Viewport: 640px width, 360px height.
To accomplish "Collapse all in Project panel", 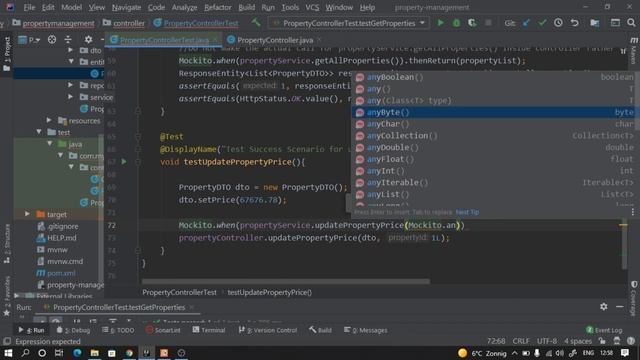I will pyautogui.click(x=68, y=40).
